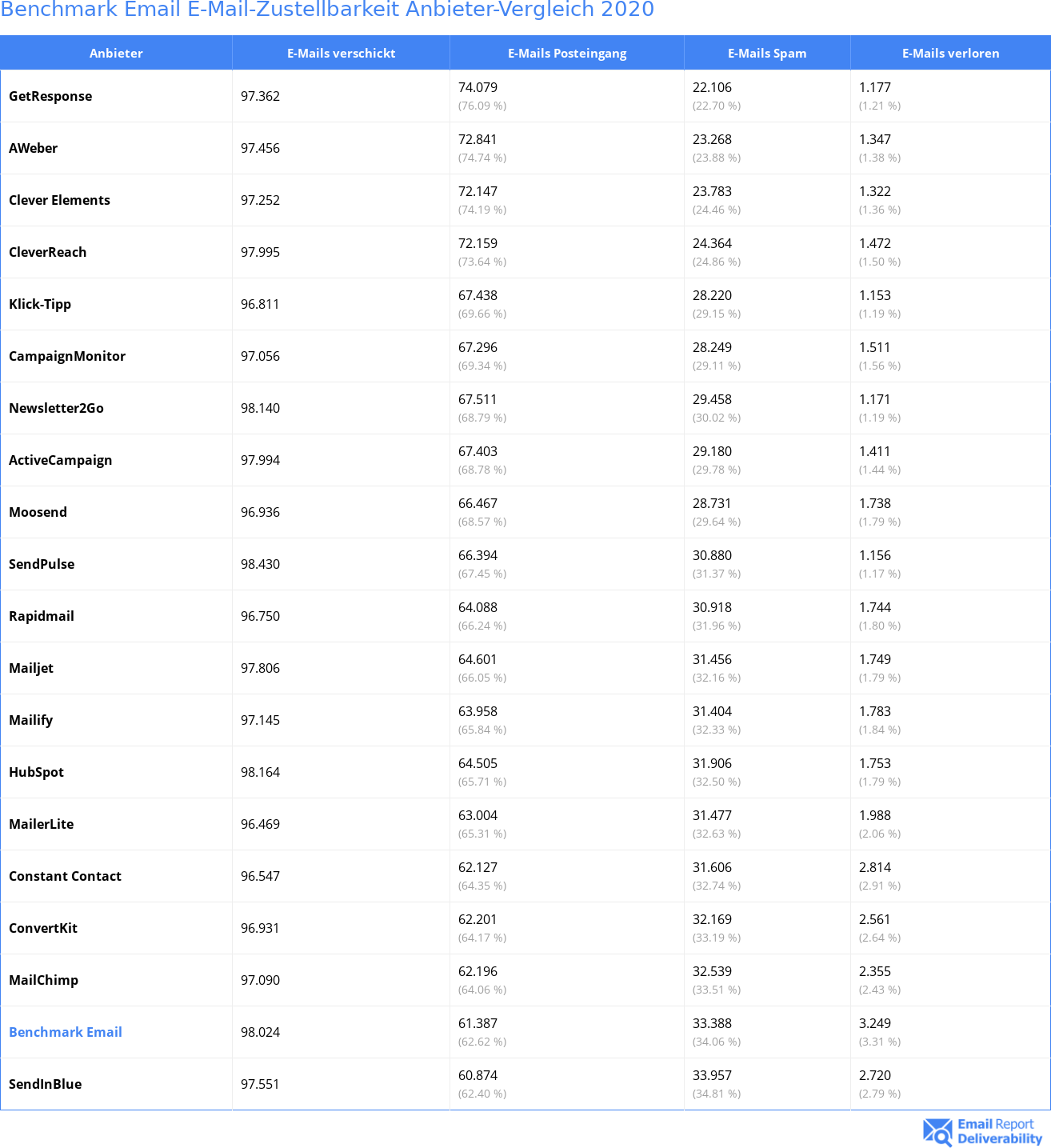
Task: Click the Newsletter2Go provider name
Action: tap(56, 408)
